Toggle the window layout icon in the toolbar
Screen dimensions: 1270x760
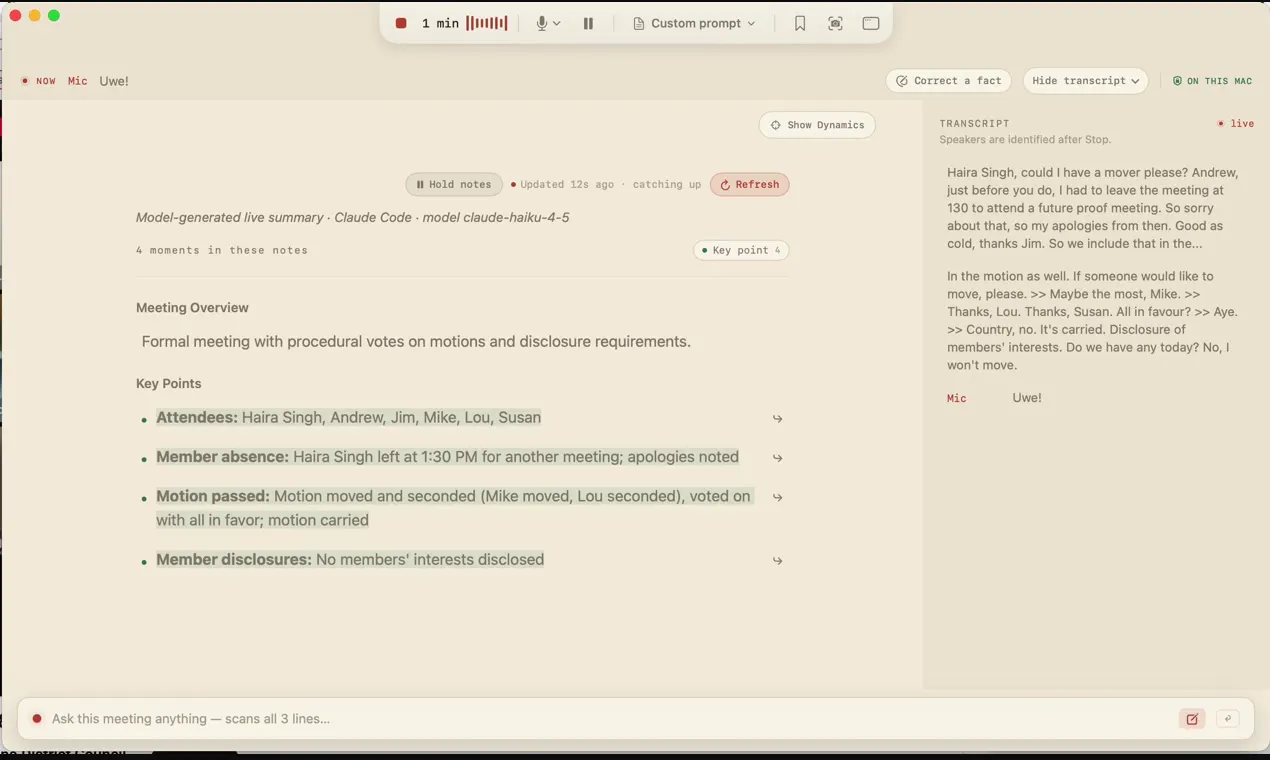coord(871,23)
